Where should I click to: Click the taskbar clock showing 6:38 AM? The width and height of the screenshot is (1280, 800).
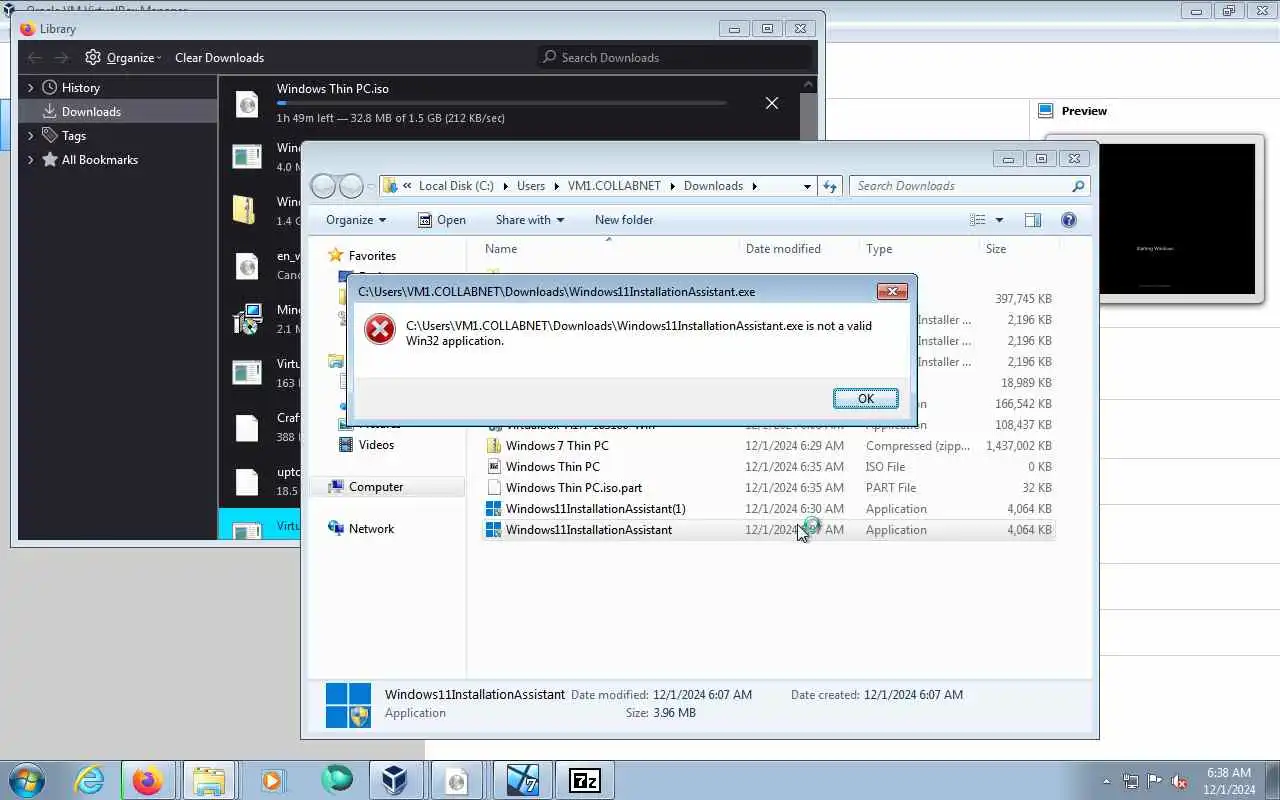(1229, 781)
